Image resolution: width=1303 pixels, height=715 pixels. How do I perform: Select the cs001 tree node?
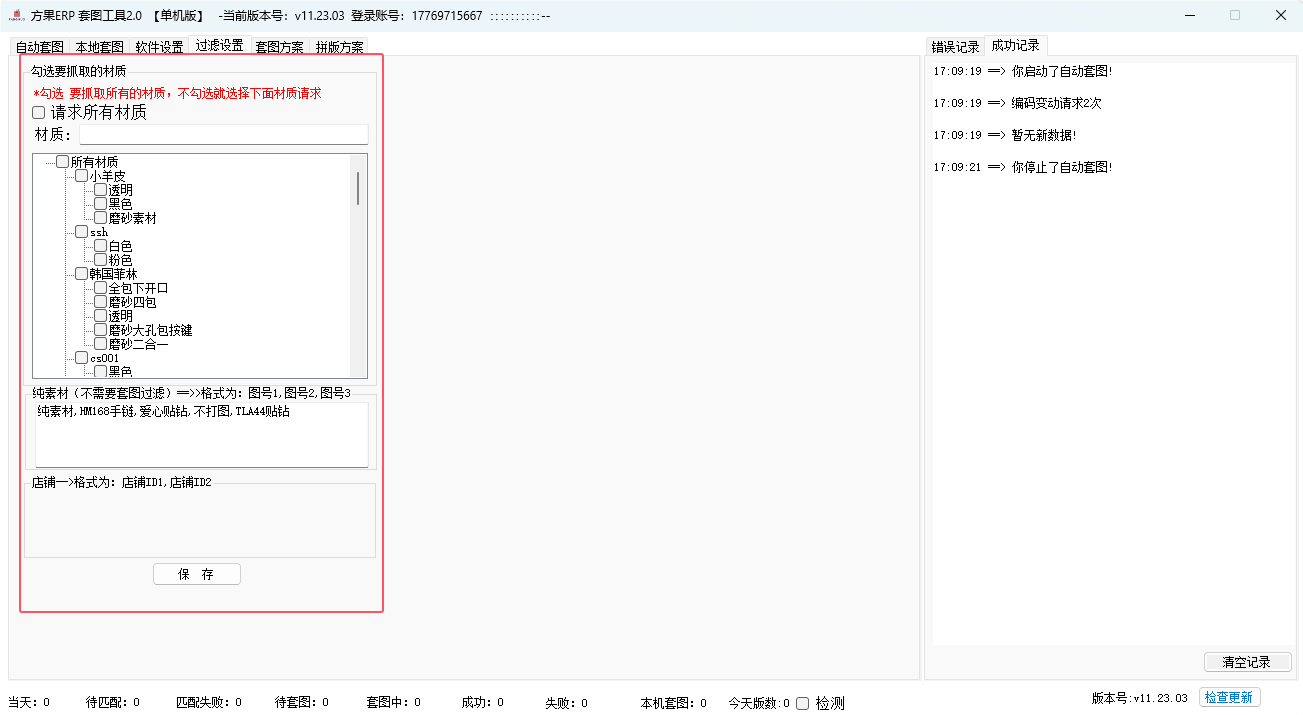click(104, 358)
